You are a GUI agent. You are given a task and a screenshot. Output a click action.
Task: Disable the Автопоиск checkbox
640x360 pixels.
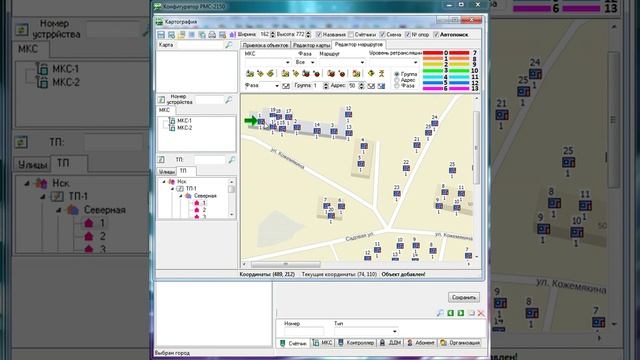[436, 35]
